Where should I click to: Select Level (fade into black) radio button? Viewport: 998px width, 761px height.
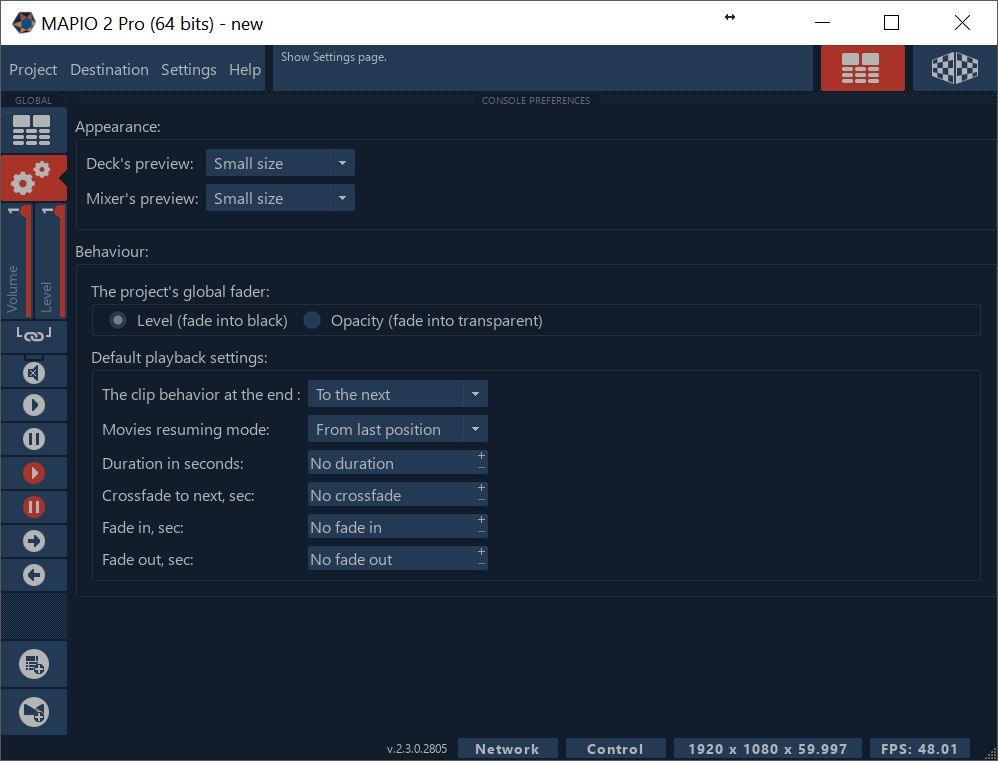(x=118, y=320)
